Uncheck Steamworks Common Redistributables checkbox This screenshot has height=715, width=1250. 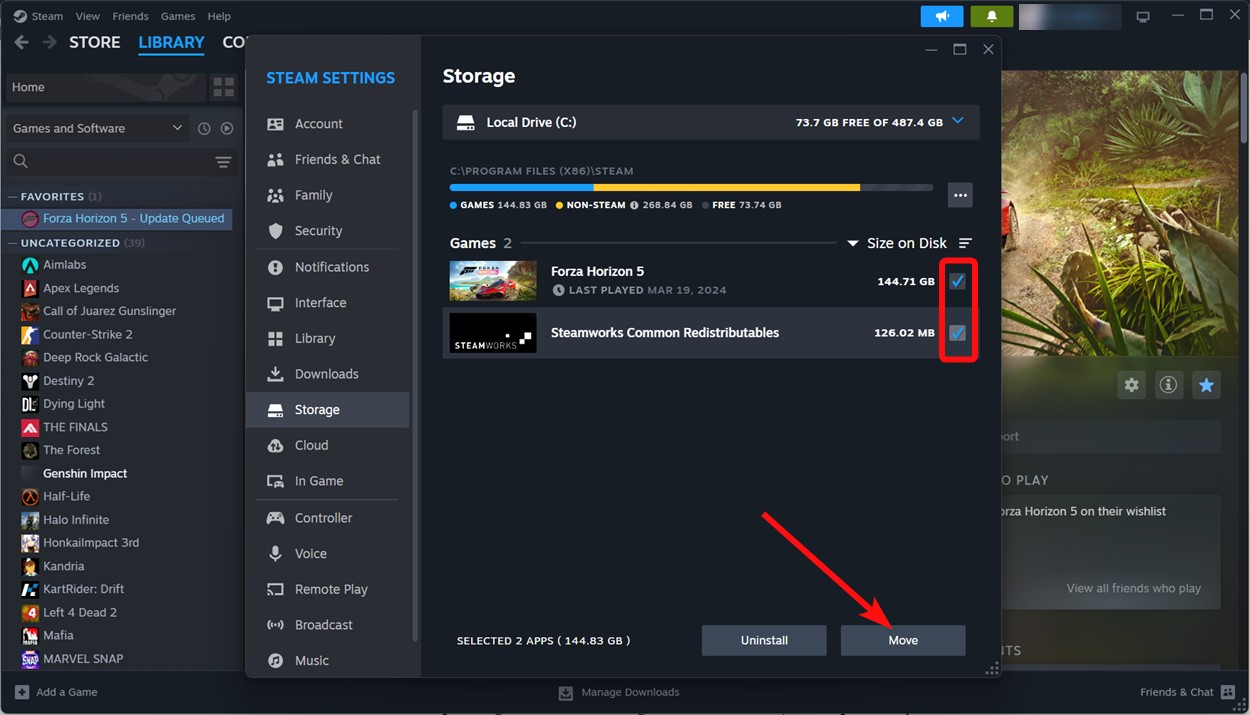tap(957, 333)
